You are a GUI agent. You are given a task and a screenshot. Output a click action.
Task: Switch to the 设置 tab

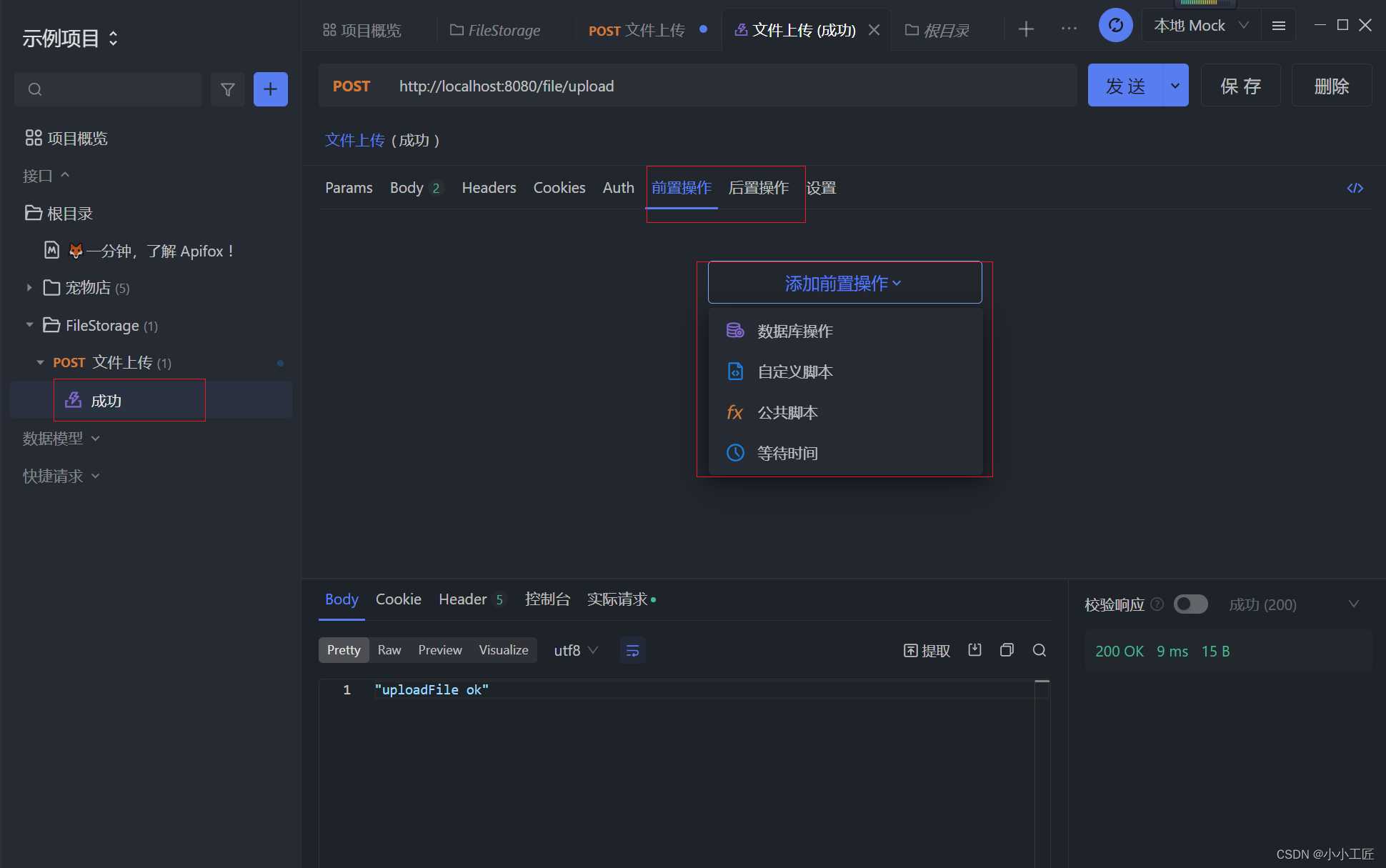pyautogui.click(x=821, y=188)
